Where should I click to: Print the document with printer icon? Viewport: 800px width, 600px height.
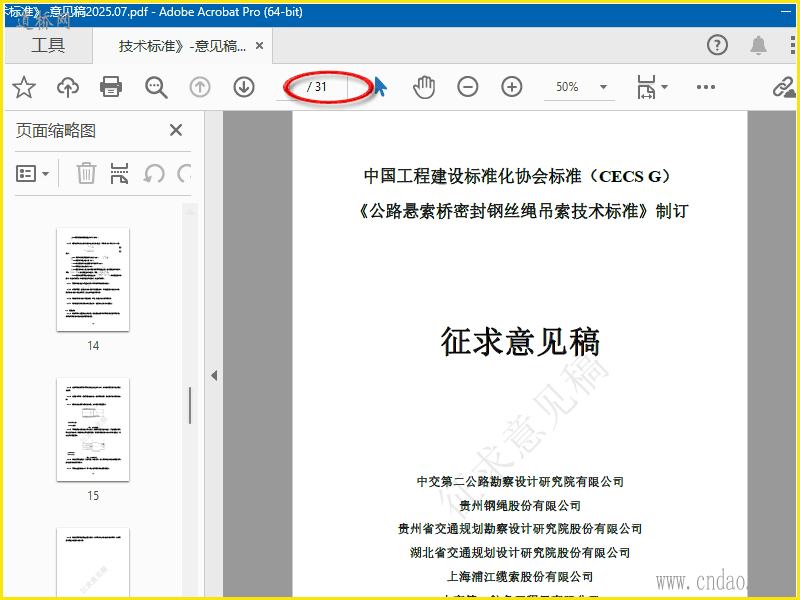(x=111, y=87)
